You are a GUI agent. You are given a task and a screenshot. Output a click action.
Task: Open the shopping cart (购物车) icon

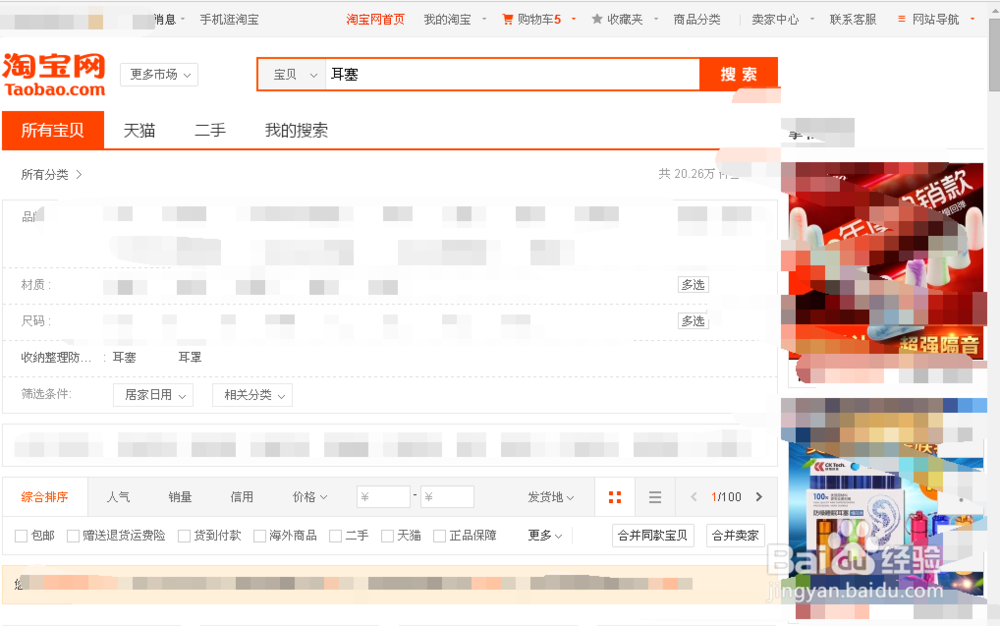coord(510,17)
